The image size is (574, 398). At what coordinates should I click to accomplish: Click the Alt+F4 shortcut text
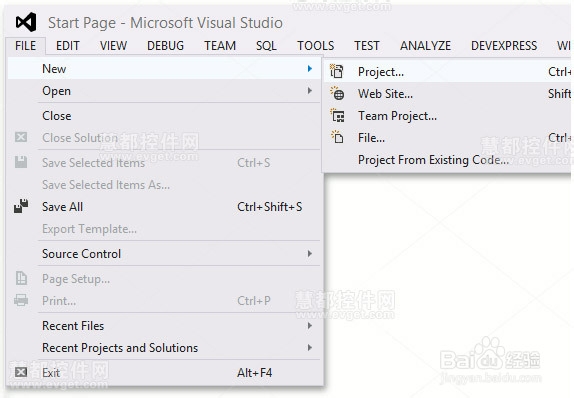tap(254, 373)
